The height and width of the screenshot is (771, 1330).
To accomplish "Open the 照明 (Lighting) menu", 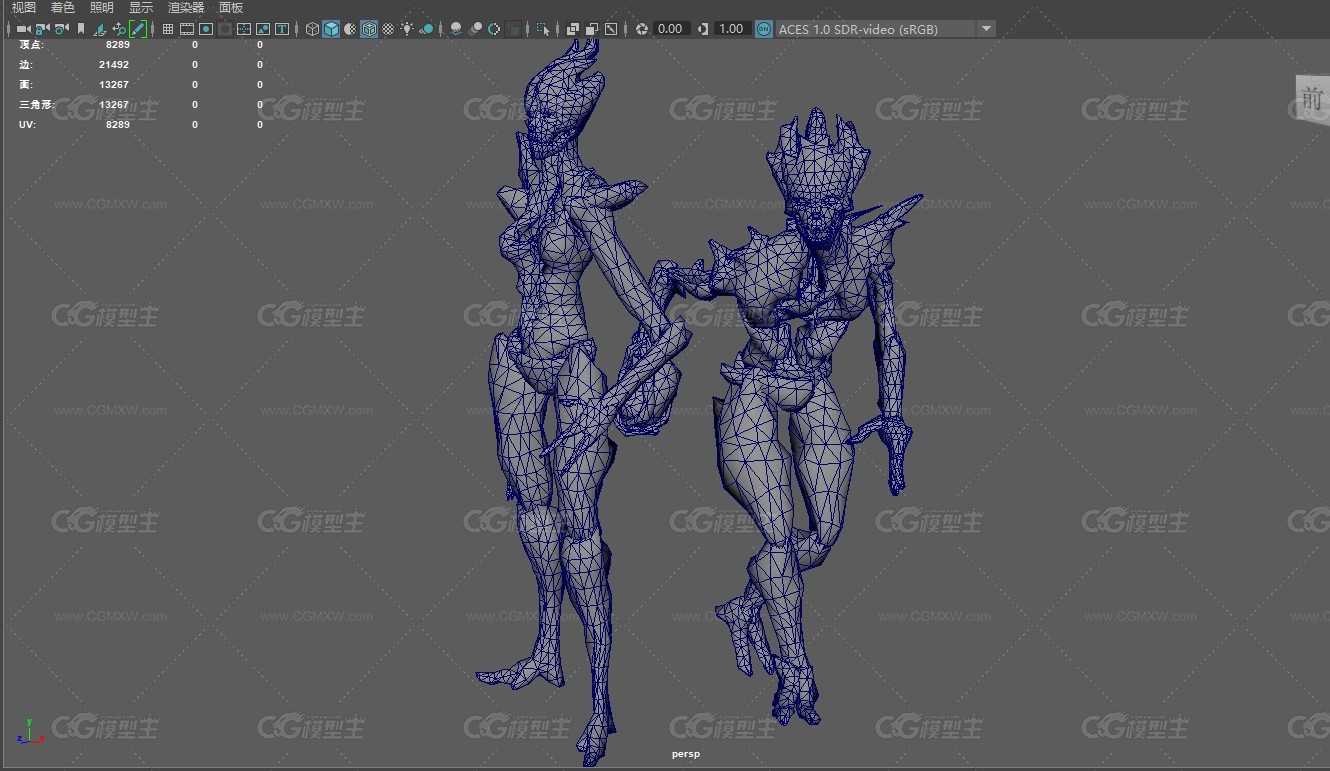I will [x=101, y=8].
